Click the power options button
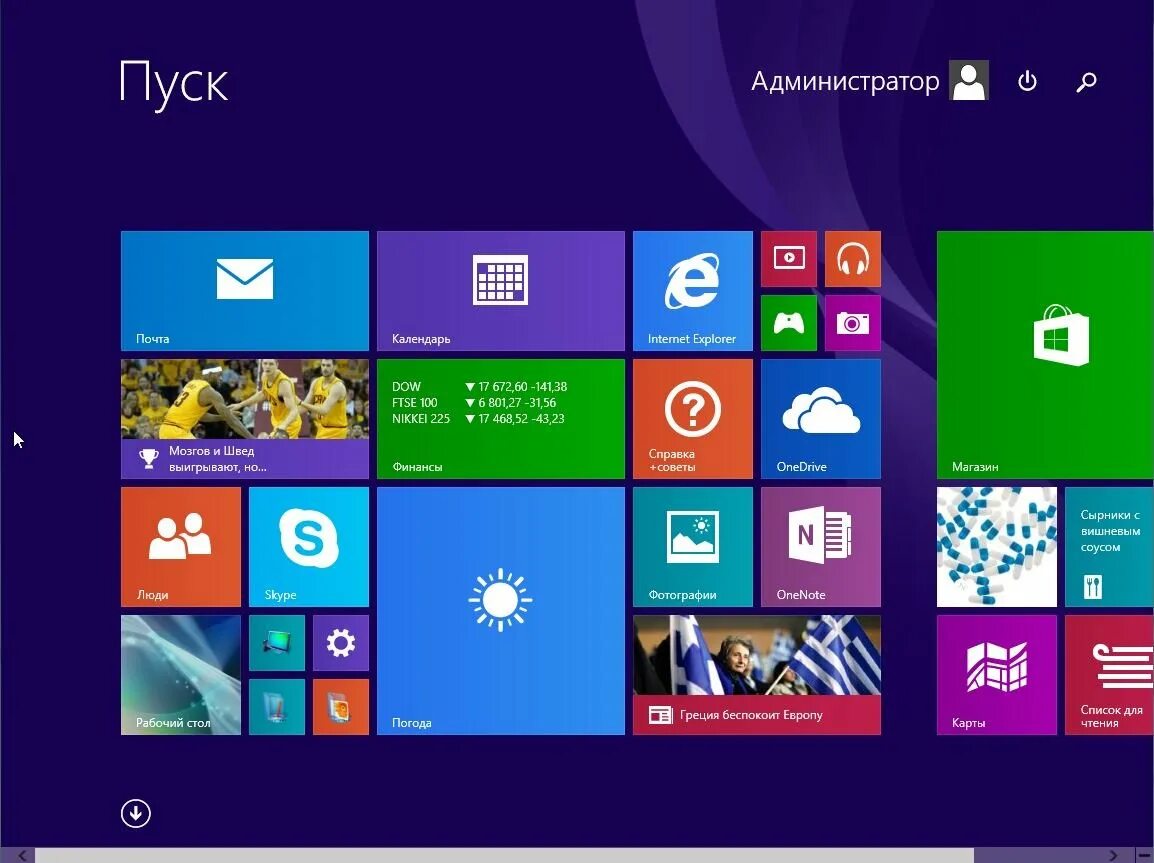The width and height of the screenshot is (1154, 863). pos(1027,81)
